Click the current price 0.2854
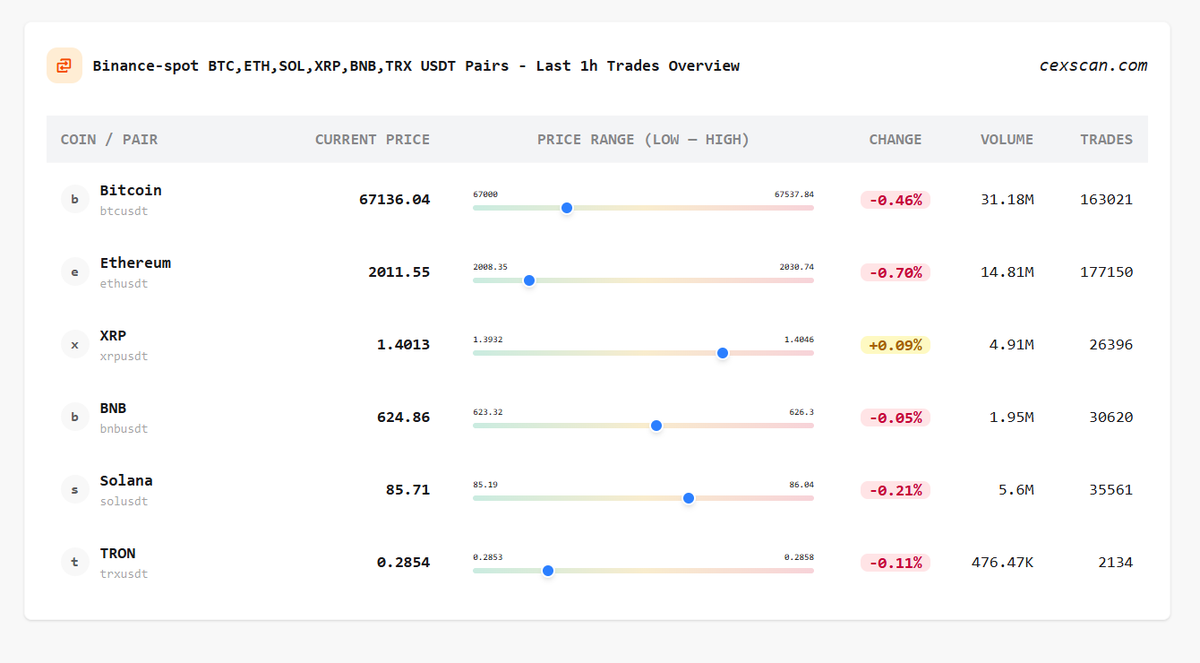Viewport: 1200px width, 663px height. click(403, 562)
